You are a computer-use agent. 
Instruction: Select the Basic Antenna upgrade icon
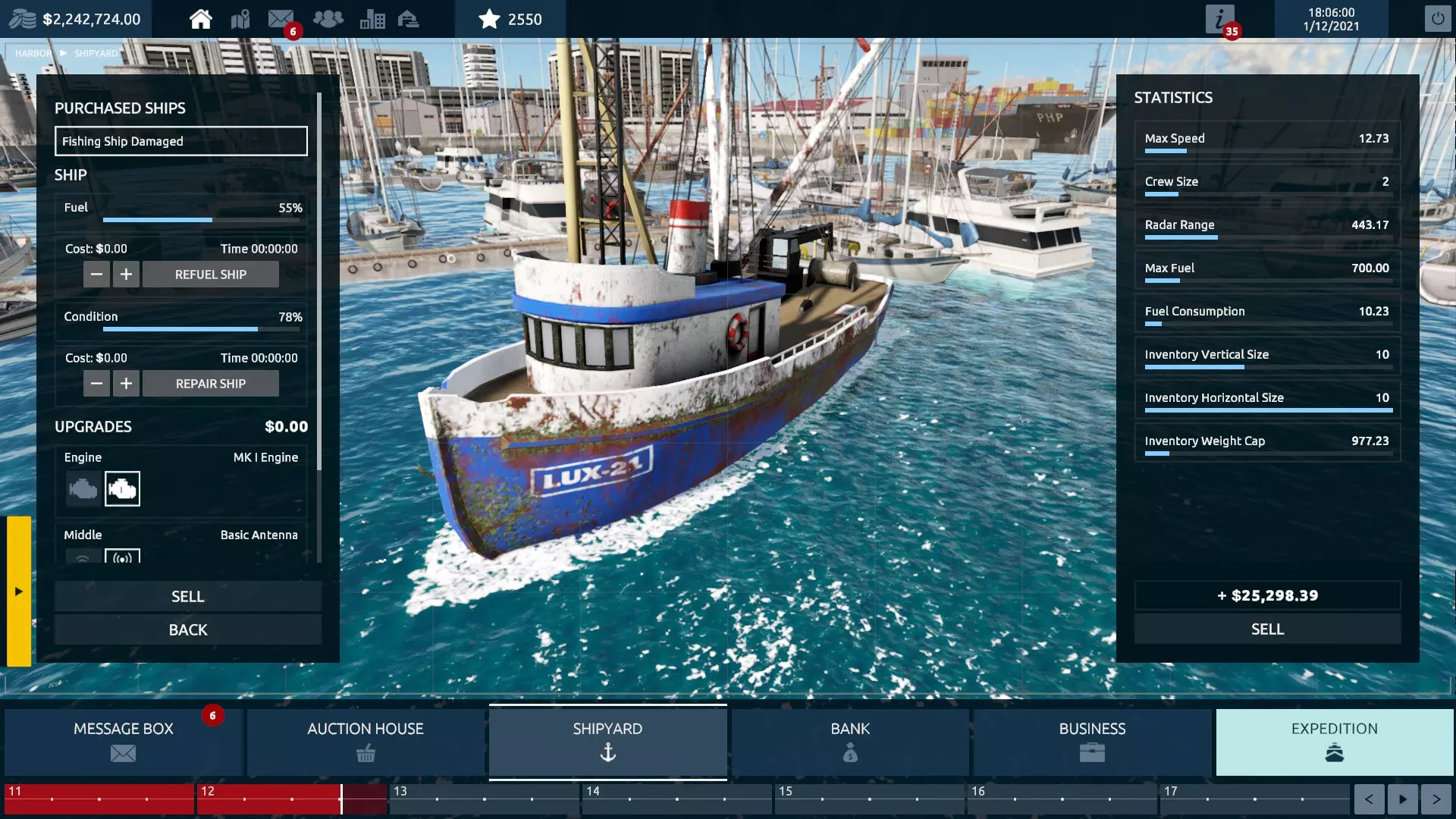[122, 557]
